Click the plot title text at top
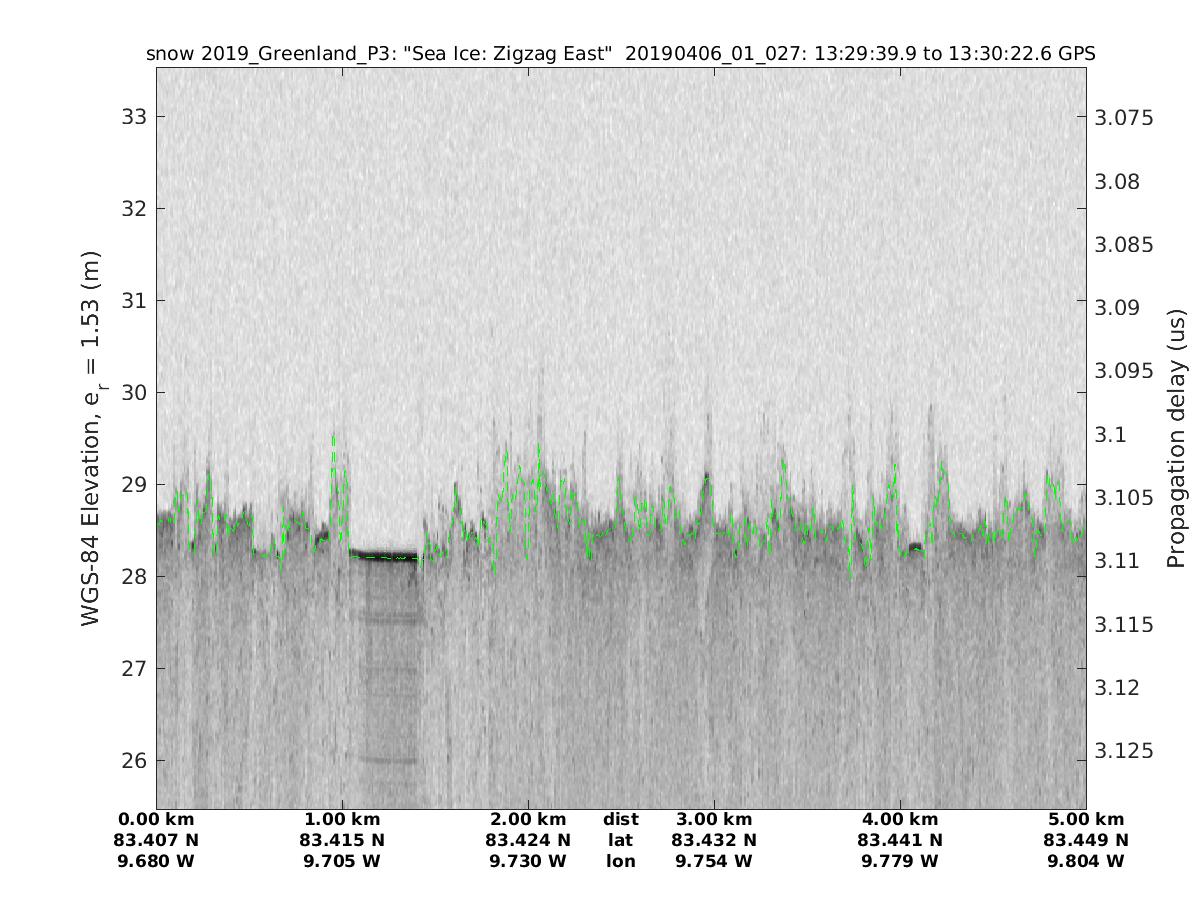This screenshot has height=900, width=1200. coord(620,54)
